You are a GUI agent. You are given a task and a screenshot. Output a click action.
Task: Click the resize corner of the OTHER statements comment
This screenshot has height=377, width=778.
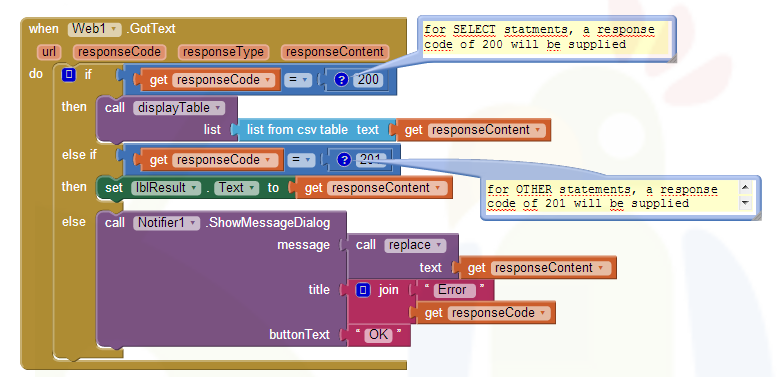pos(756,215)
